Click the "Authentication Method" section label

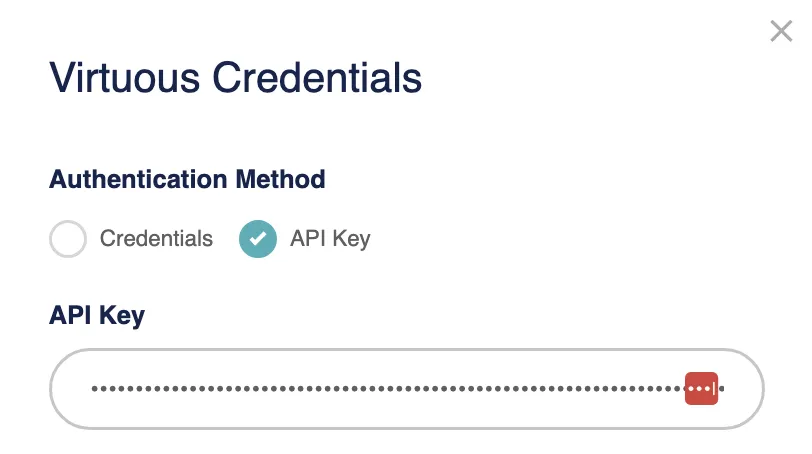[x=187, y=180]
